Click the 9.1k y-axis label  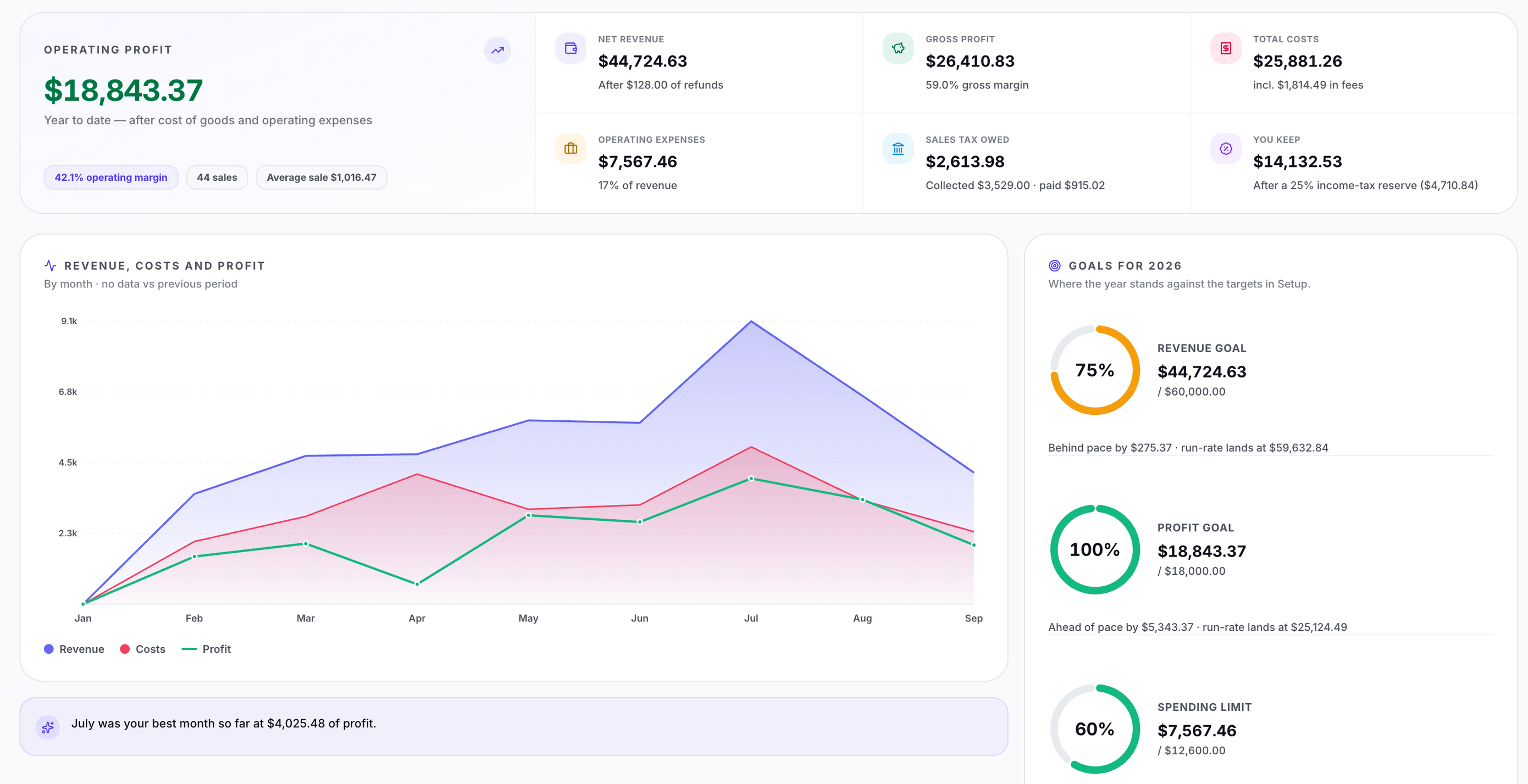[x=69, y=321]
